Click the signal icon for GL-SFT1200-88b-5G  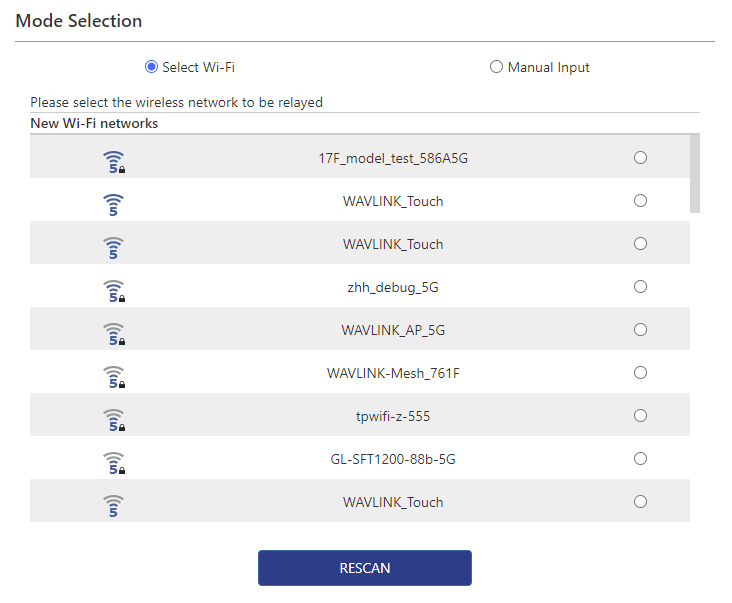coord(115,462)
